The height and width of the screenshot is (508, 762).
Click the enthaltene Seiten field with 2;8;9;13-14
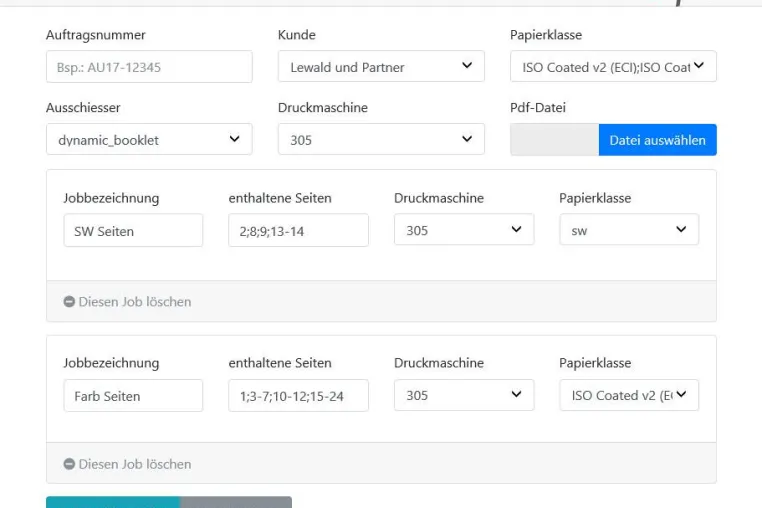pos(298,230)
